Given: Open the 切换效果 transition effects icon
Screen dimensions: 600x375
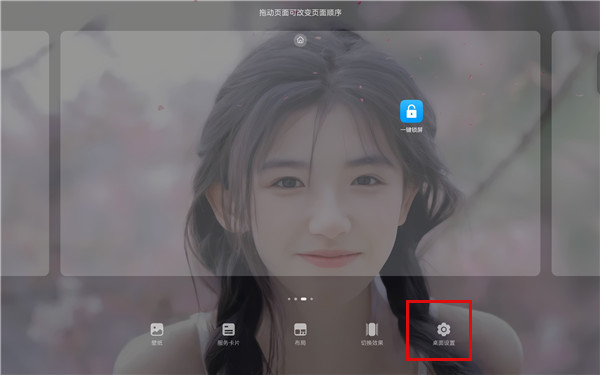Looking at the screenshot, I should 372,329.
